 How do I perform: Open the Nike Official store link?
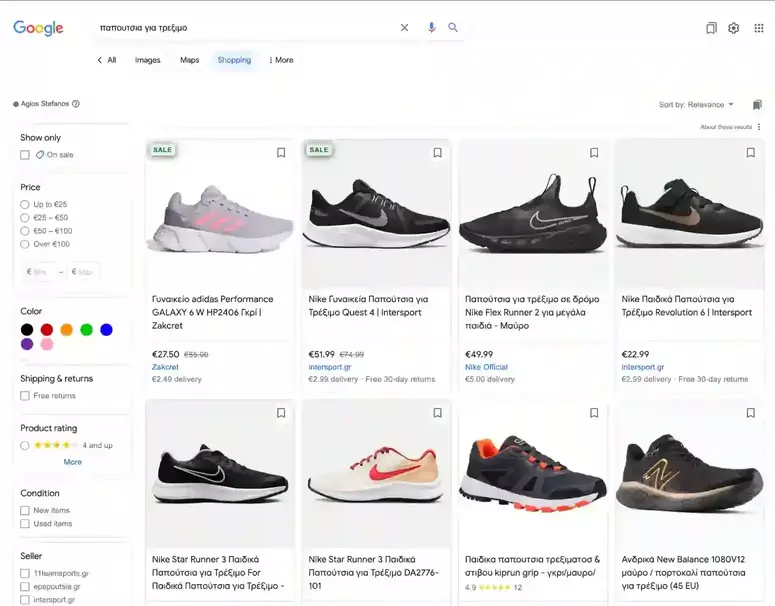(486, 367)
